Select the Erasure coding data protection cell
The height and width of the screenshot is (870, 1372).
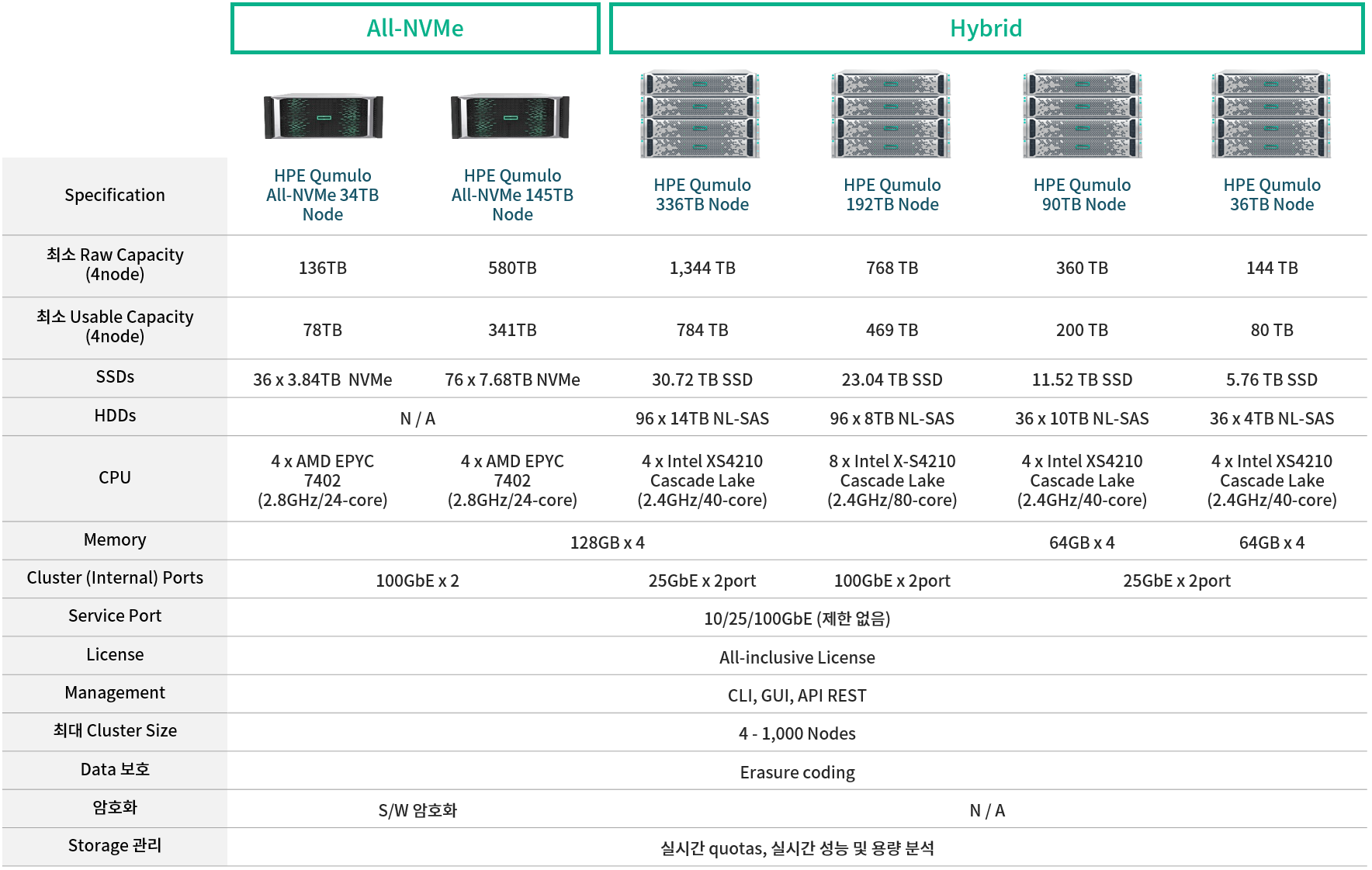click(797, 771)
